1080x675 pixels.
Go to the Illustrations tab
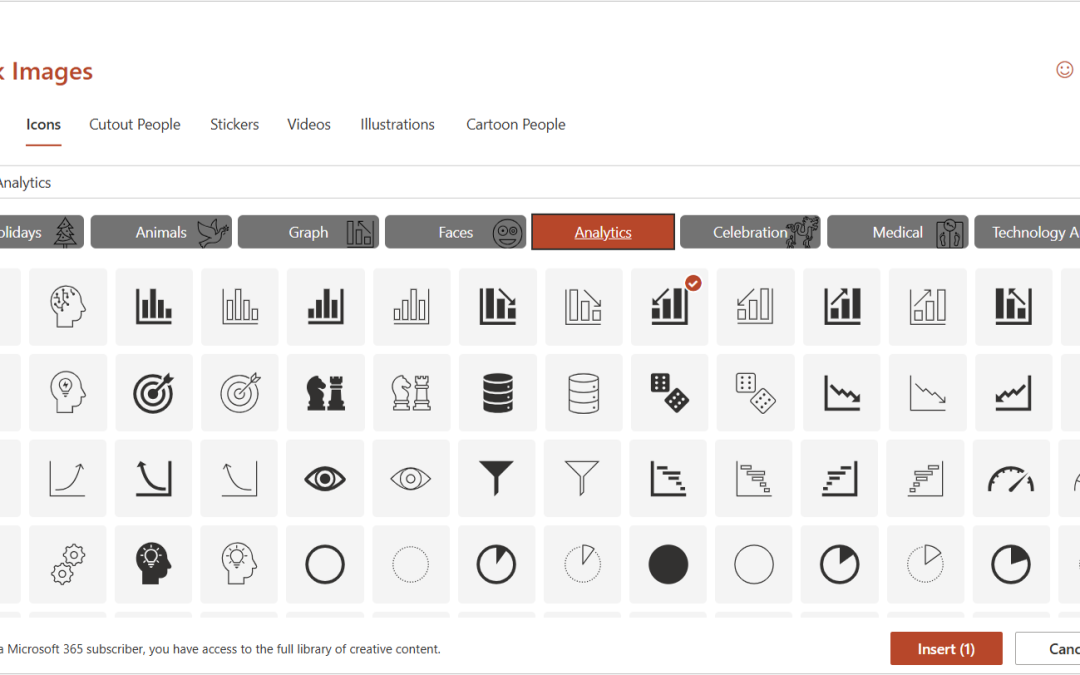(x=397, y=124)
